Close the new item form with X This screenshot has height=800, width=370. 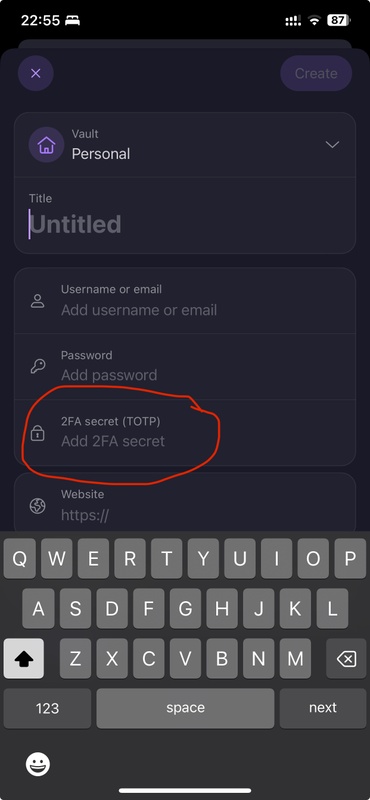point(36,73)
